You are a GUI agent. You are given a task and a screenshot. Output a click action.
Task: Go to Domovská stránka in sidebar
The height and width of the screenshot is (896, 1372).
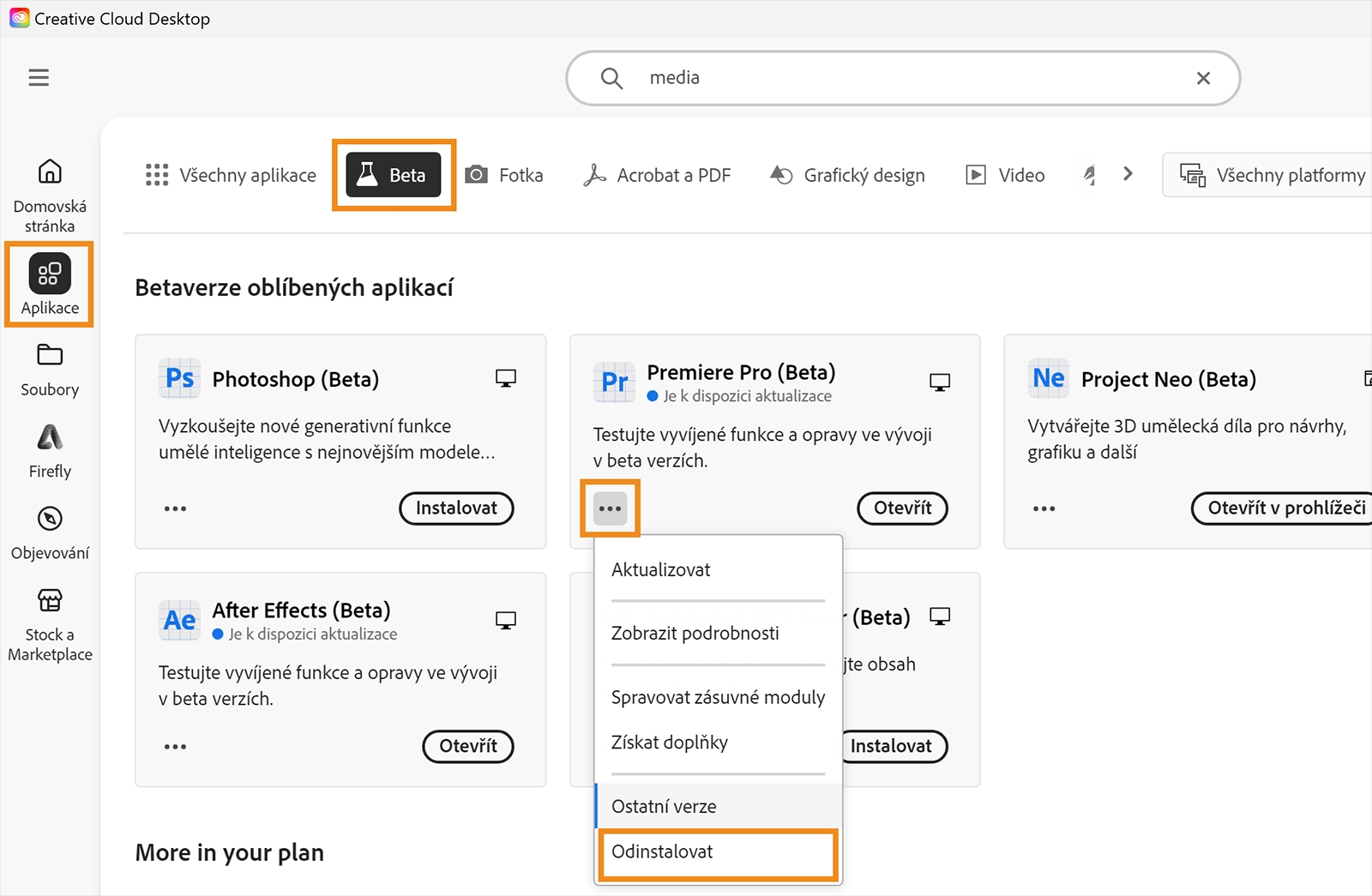click(x=50, y=196)
